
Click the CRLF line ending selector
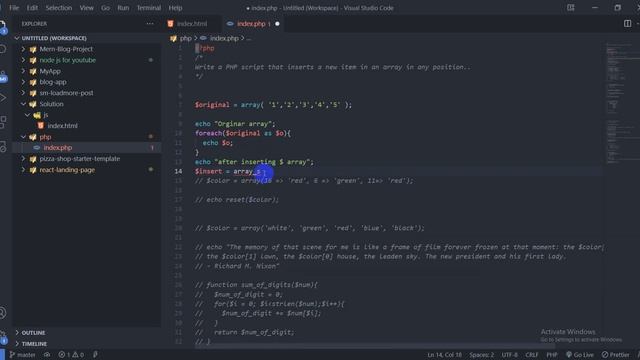click(532, 355)
